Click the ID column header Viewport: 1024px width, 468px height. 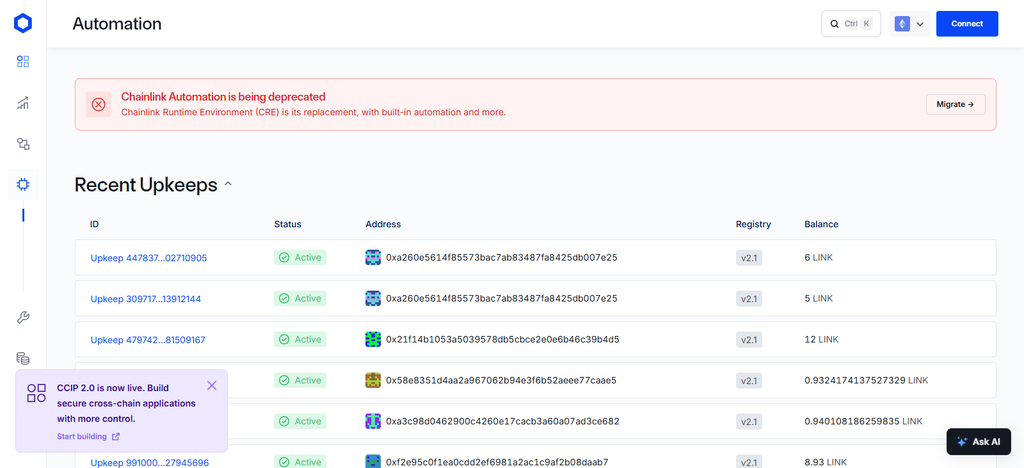[95, 224]
